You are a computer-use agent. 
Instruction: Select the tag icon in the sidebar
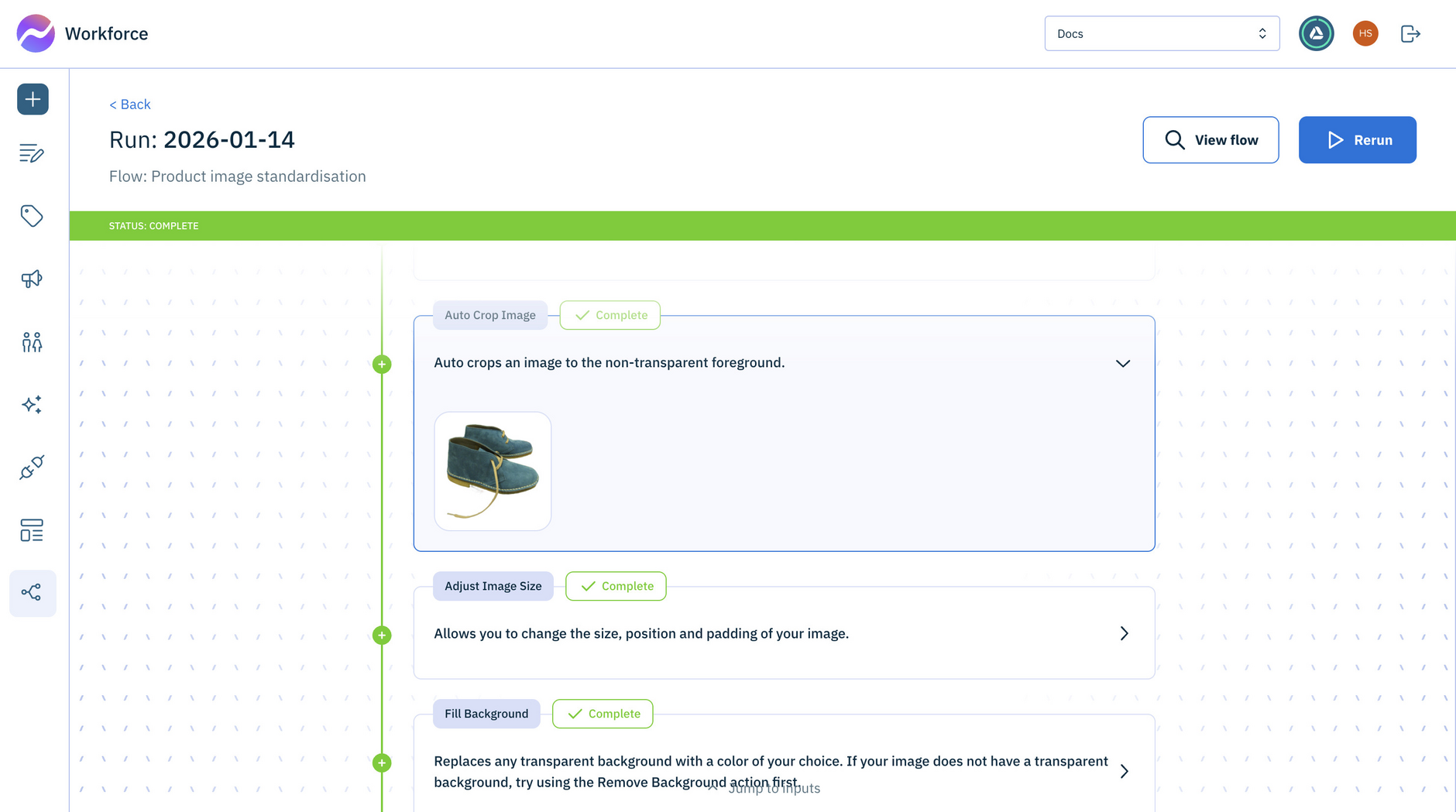(32, 217)
